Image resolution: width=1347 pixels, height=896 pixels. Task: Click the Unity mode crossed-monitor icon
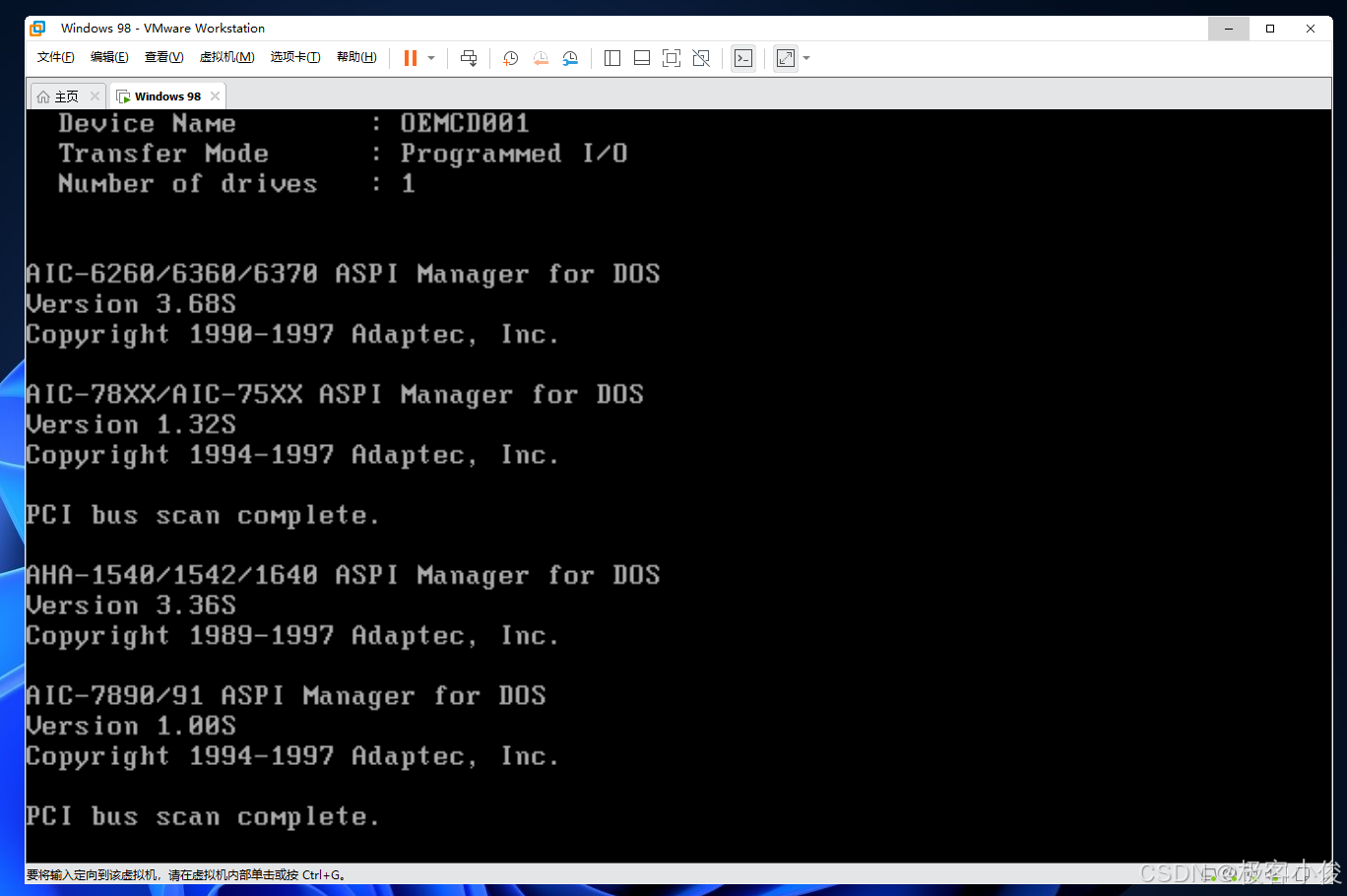(701, 58)
